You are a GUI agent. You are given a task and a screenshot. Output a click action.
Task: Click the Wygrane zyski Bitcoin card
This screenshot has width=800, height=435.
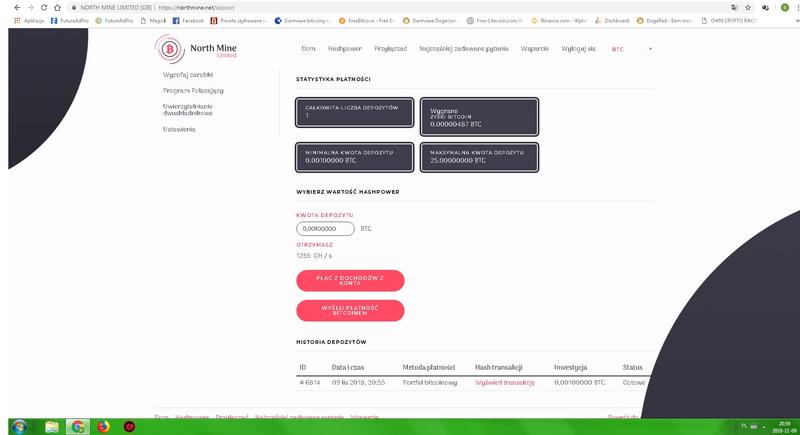coord(479,117)
